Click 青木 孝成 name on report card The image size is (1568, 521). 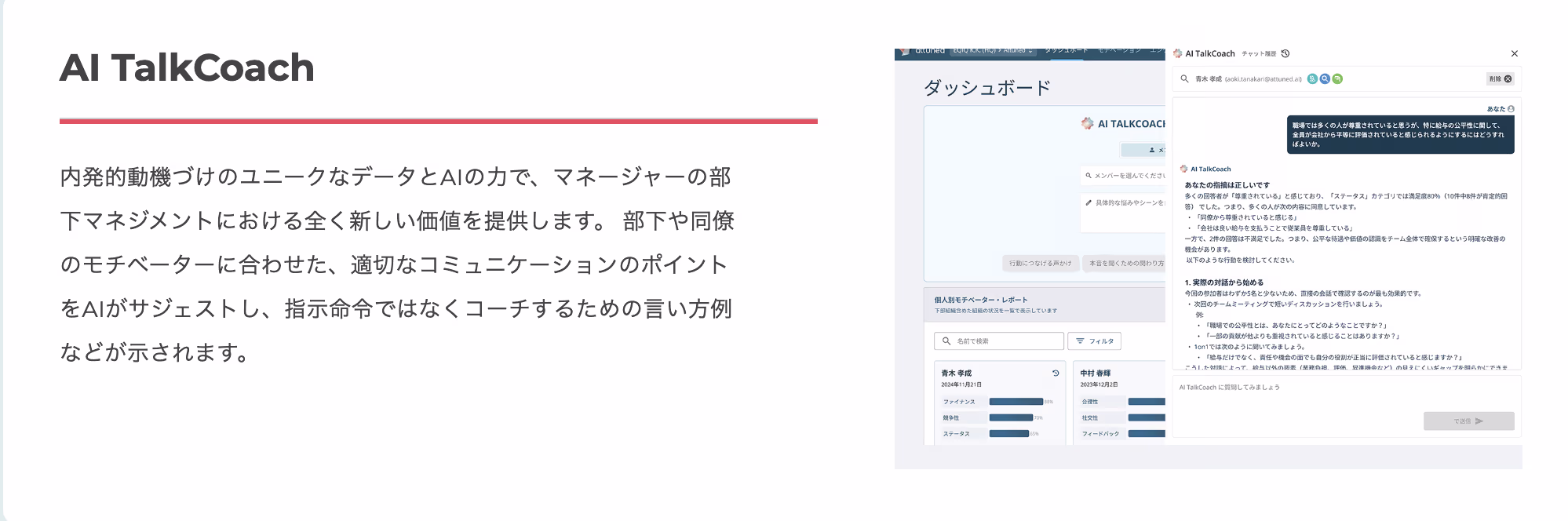956,373
